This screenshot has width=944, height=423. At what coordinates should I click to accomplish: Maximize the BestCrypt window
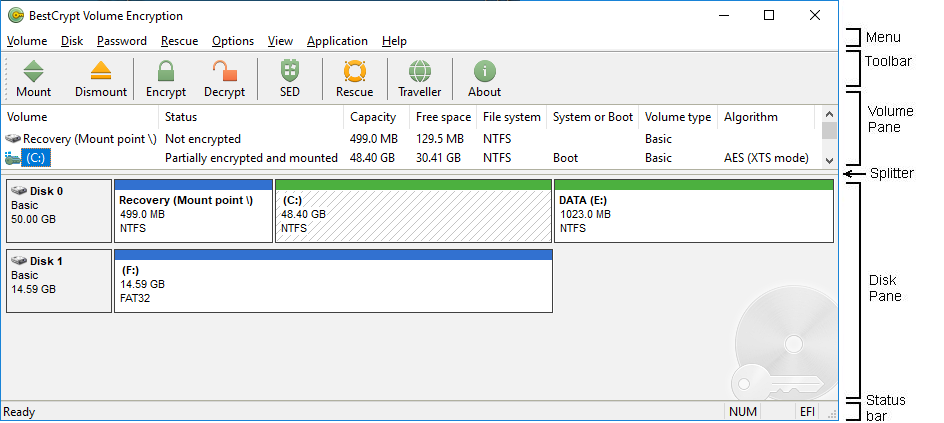[x=769, y=16]
